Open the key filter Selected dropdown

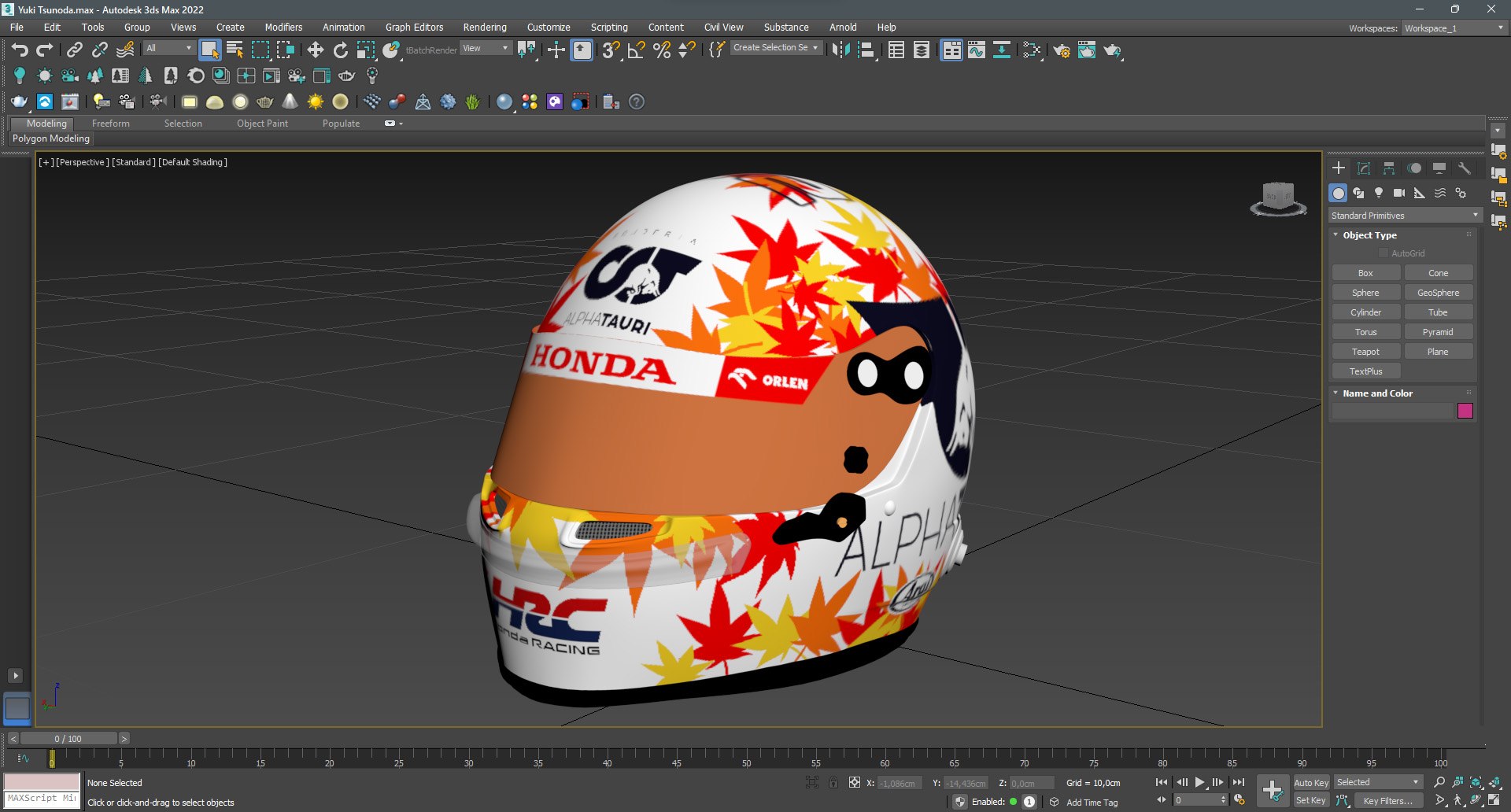click(x=1378, y=782)
